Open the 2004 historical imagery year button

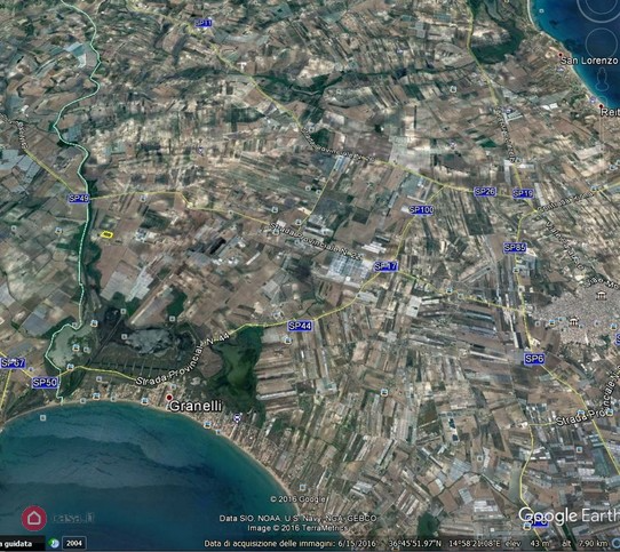coord(74,543)
